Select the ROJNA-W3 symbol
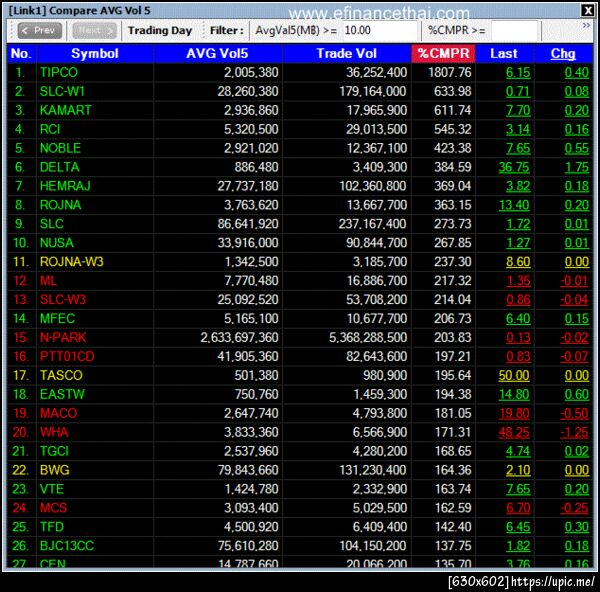Screen dimensions: 600x592 click(x=72, y=262)
